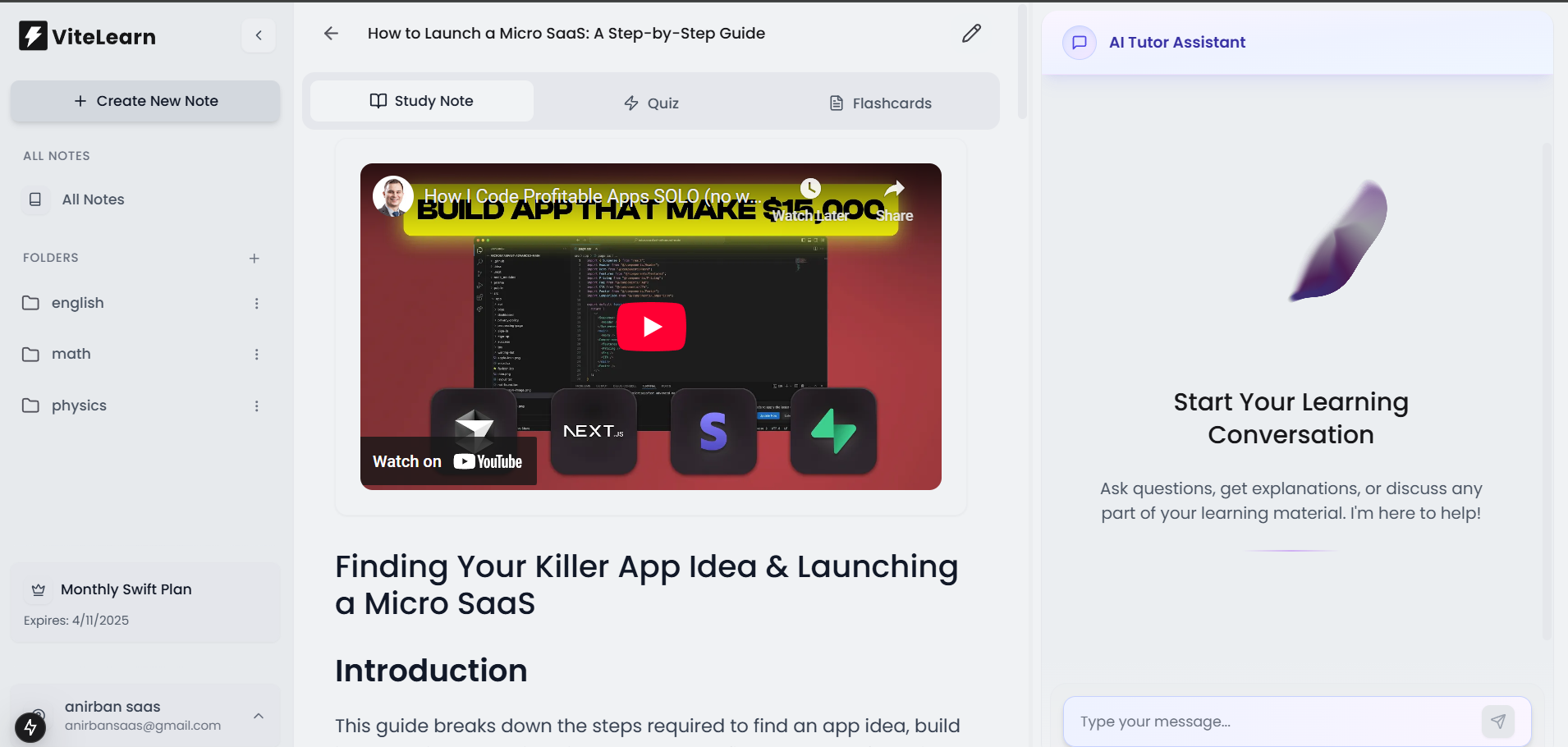Click the Watch Later clock icon
Image resolution: width=1568 pixels, height=747 pixels.
click(811, 189)
